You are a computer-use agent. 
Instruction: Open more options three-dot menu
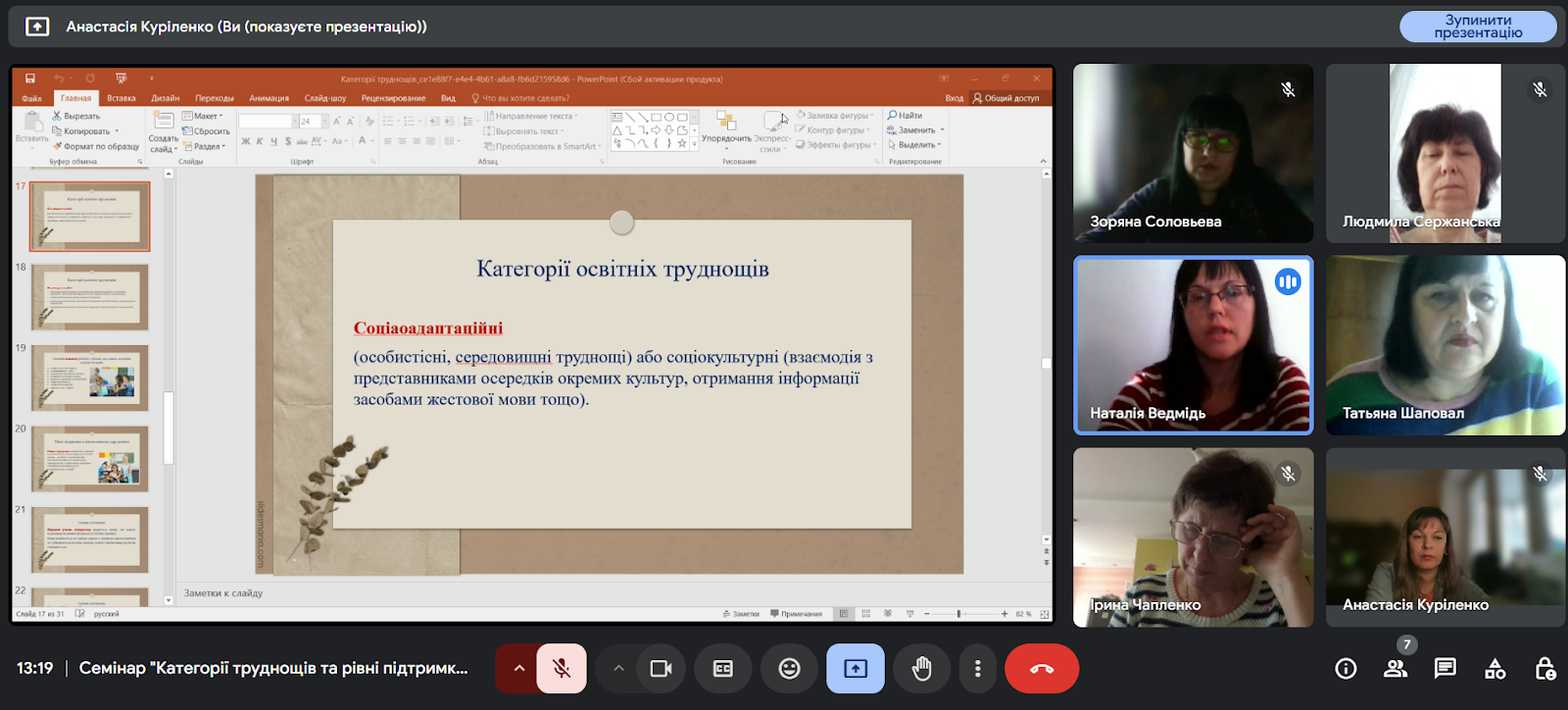pyautogui.click(x=977, y=669)
